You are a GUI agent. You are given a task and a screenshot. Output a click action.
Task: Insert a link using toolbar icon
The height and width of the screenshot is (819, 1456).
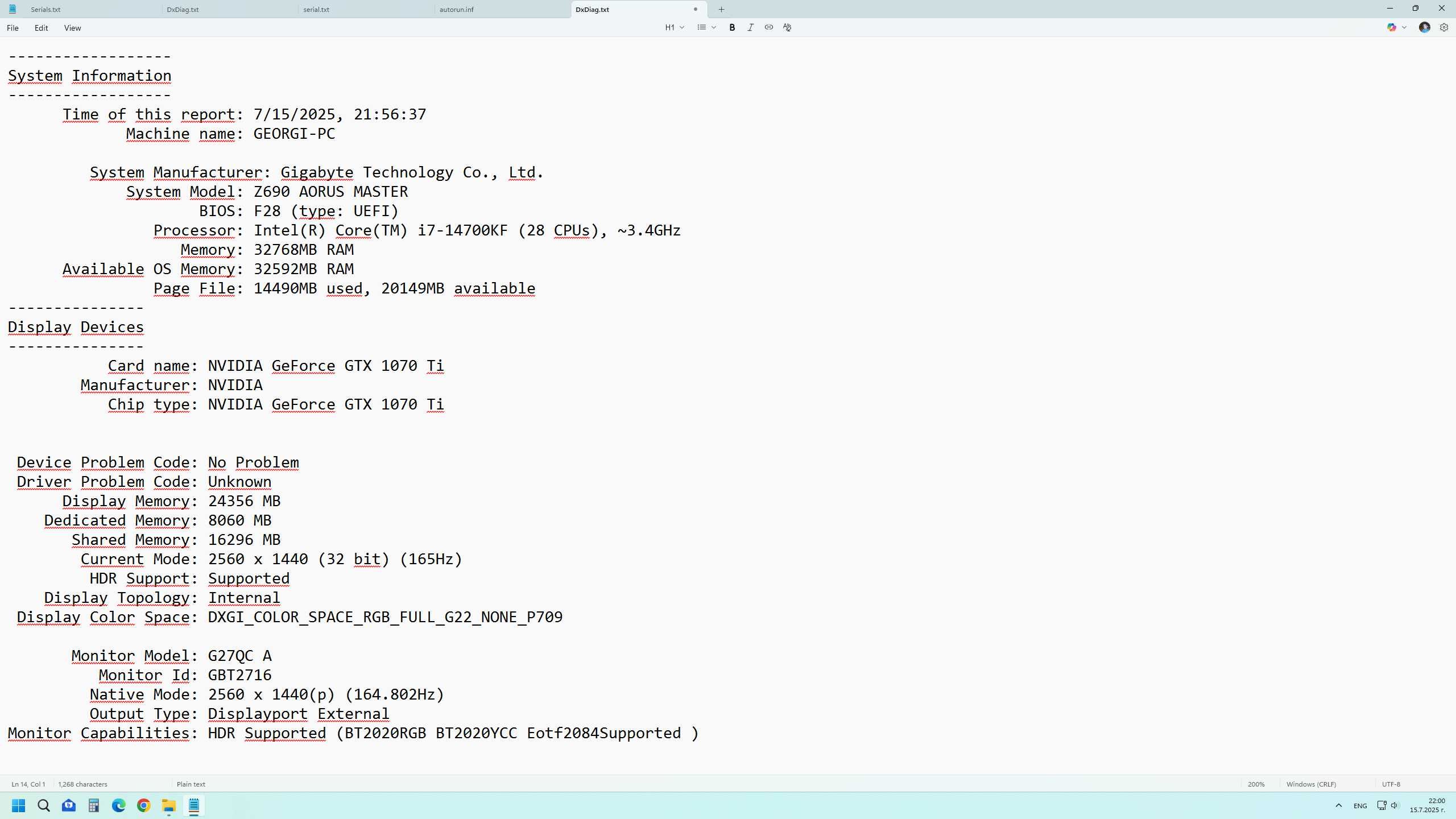pos(768,27)
